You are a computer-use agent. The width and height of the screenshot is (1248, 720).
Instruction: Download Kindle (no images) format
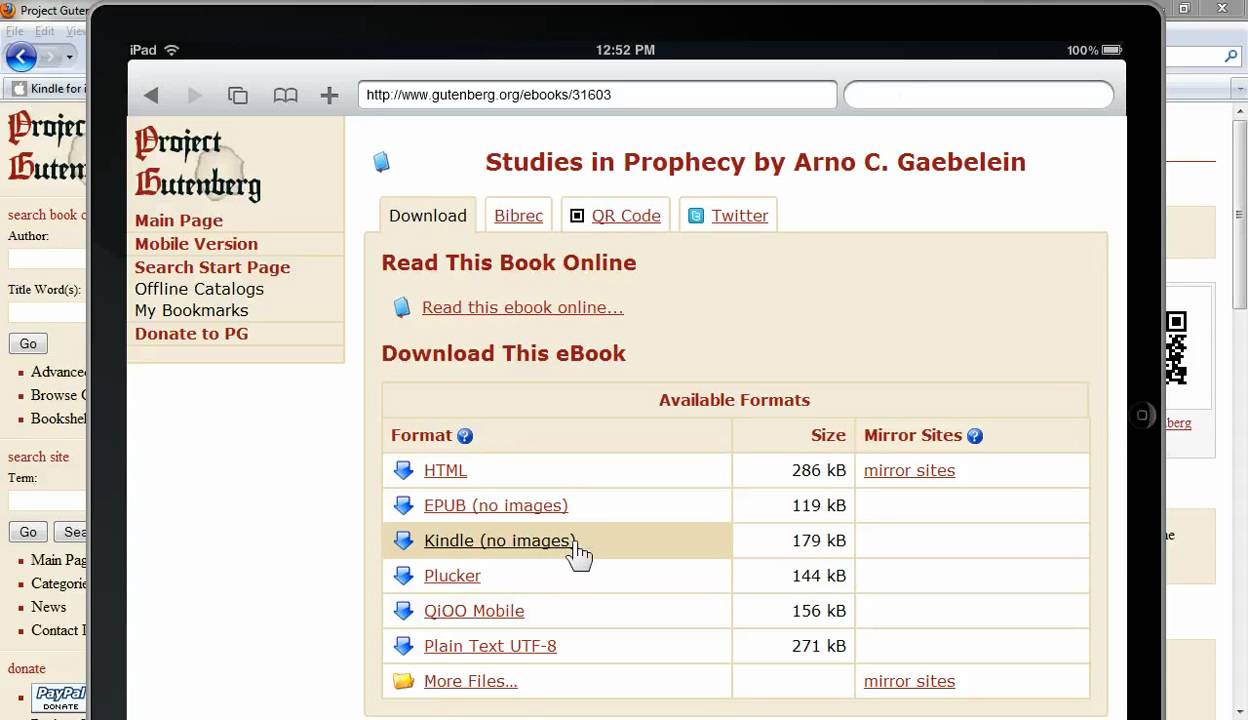[499, 540]
